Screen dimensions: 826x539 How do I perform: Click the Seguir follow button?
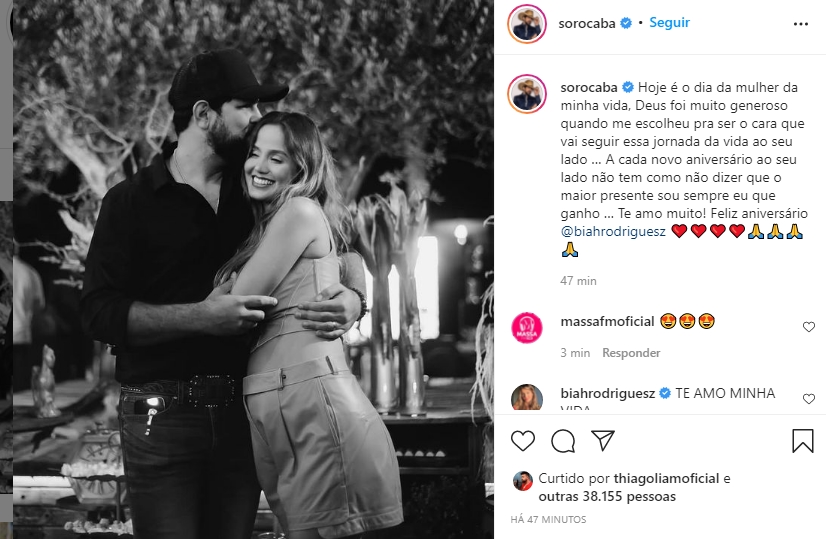pyautogui.click(x=669, y=22)
